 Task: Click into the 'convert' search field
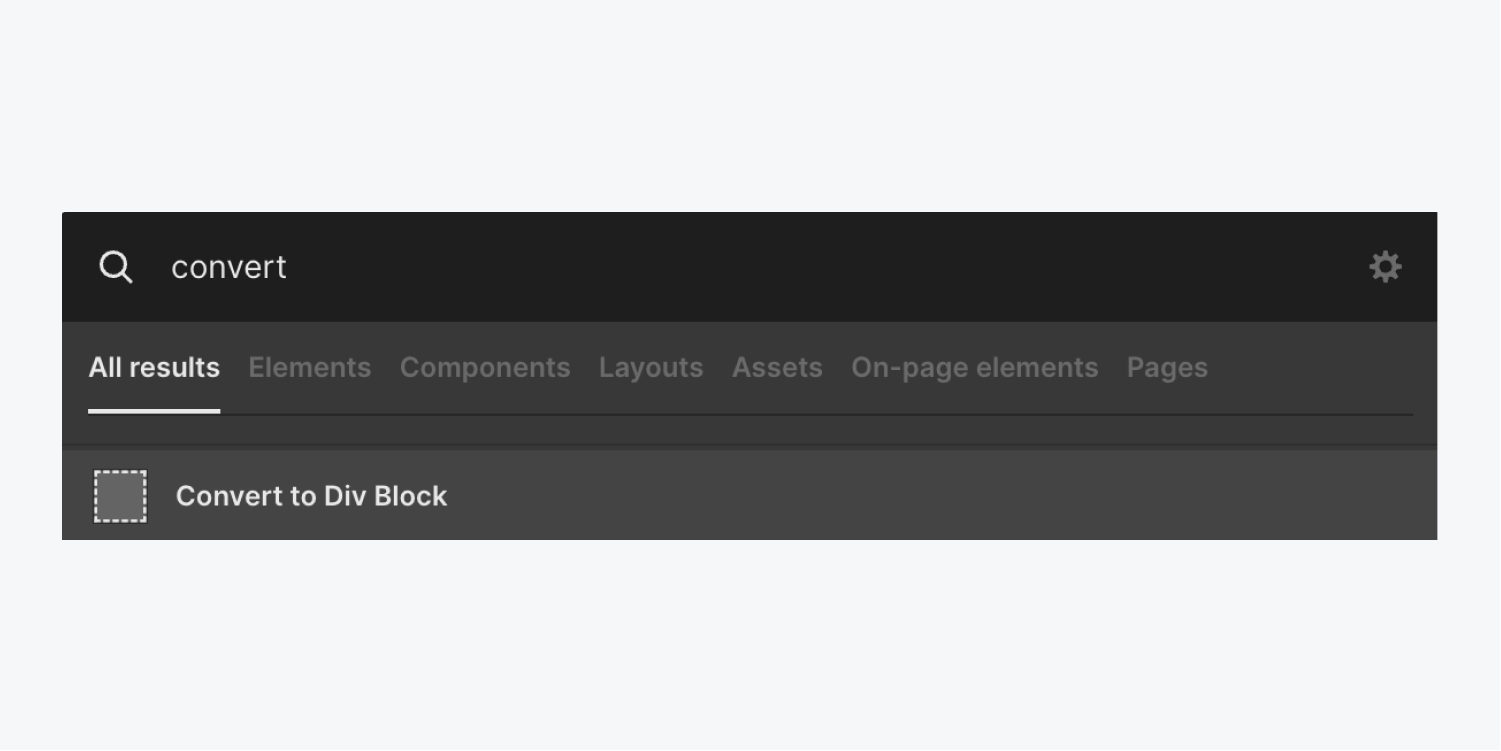point(229,267)
